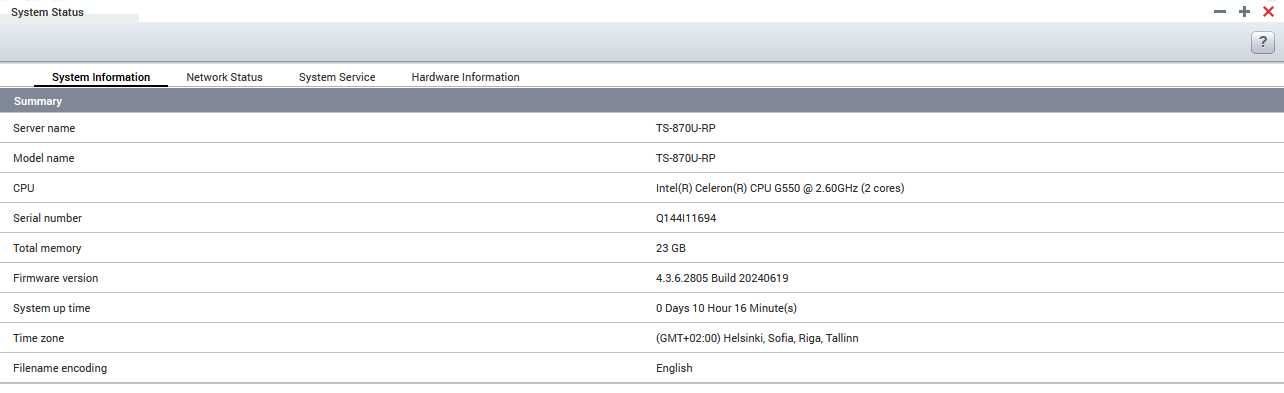
Task: Maximize the System Status window using plus icon
Action: [1244, 11]
